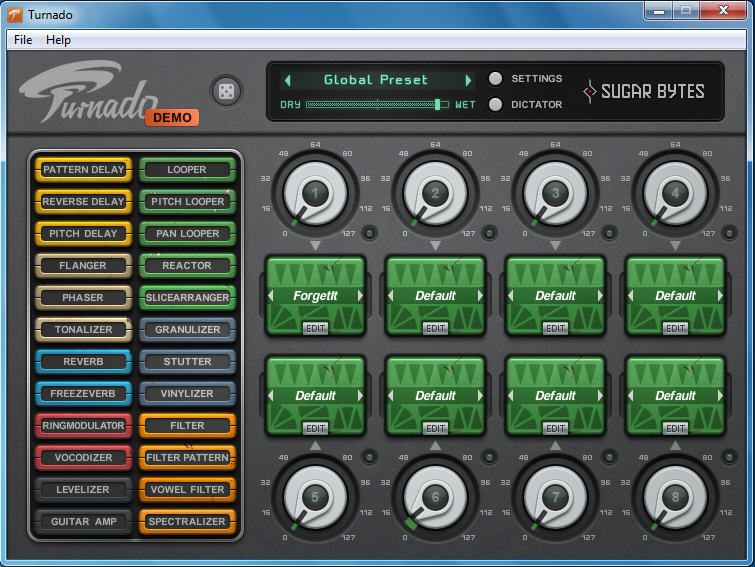This screenshot has width=755, height=567.
Task: Toggle the small LED button beside knob 1
Action: click(369, 233)
